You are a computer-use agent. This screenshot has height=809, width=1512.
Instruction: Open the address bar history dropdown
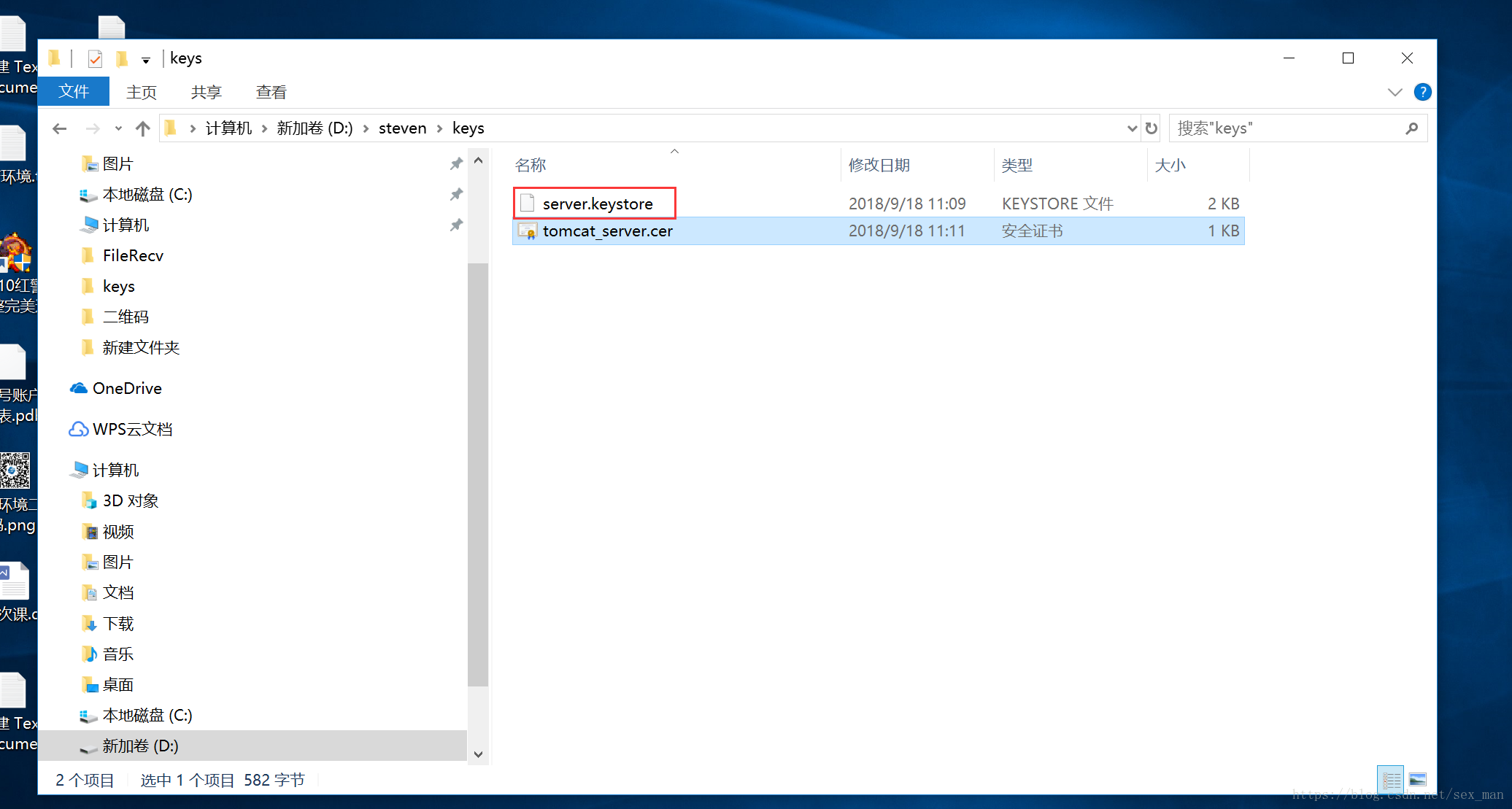coord(1132,128)
